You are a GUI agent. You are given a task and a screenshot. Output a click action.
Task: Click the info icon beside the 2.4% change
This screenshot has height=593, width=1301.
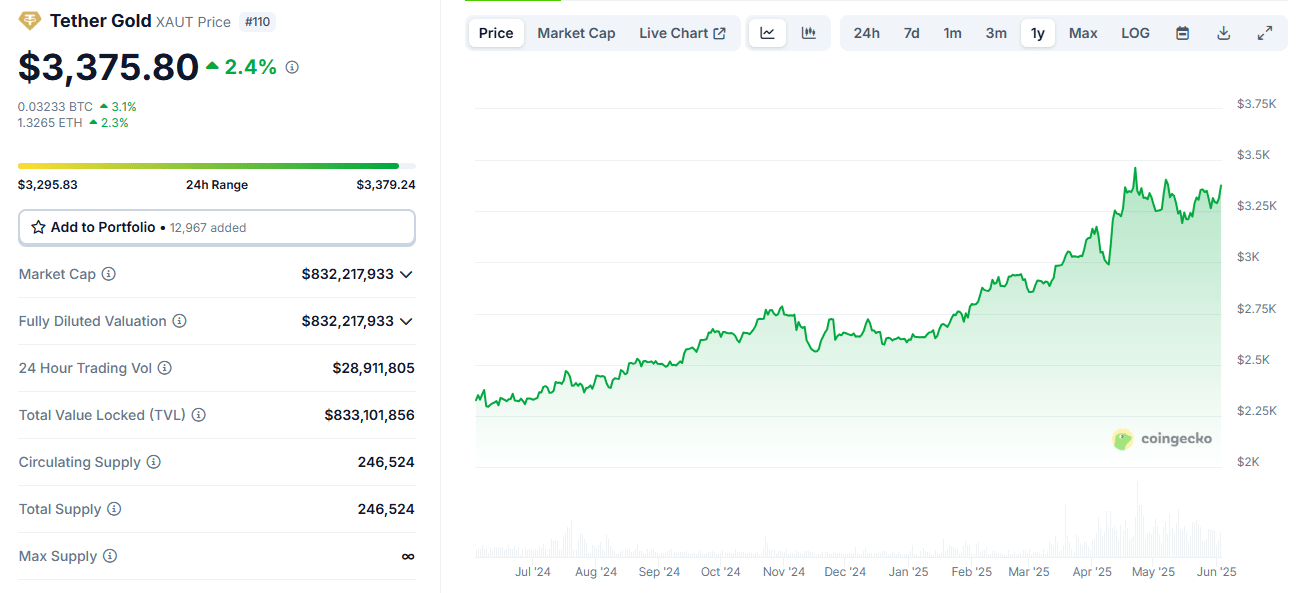click(292, 67)
